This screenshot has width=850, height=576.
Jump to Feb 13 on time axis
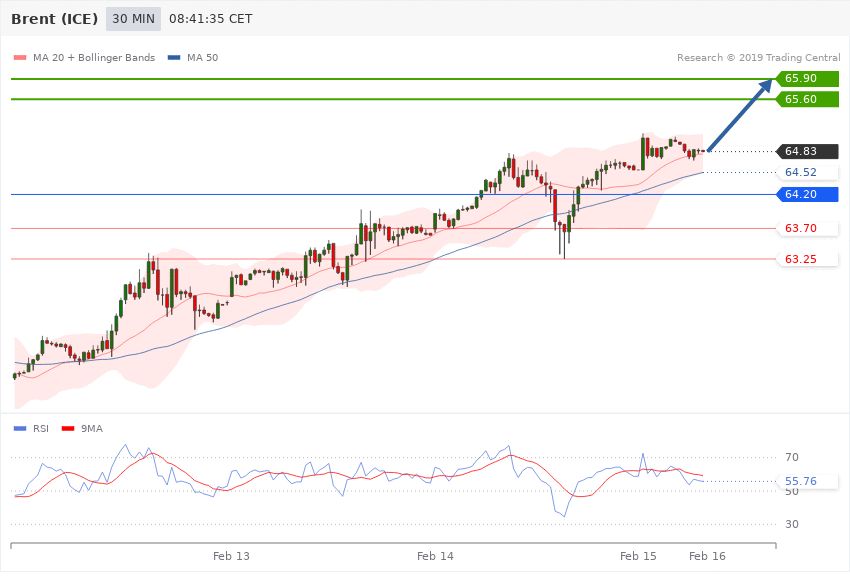[231, 555]
